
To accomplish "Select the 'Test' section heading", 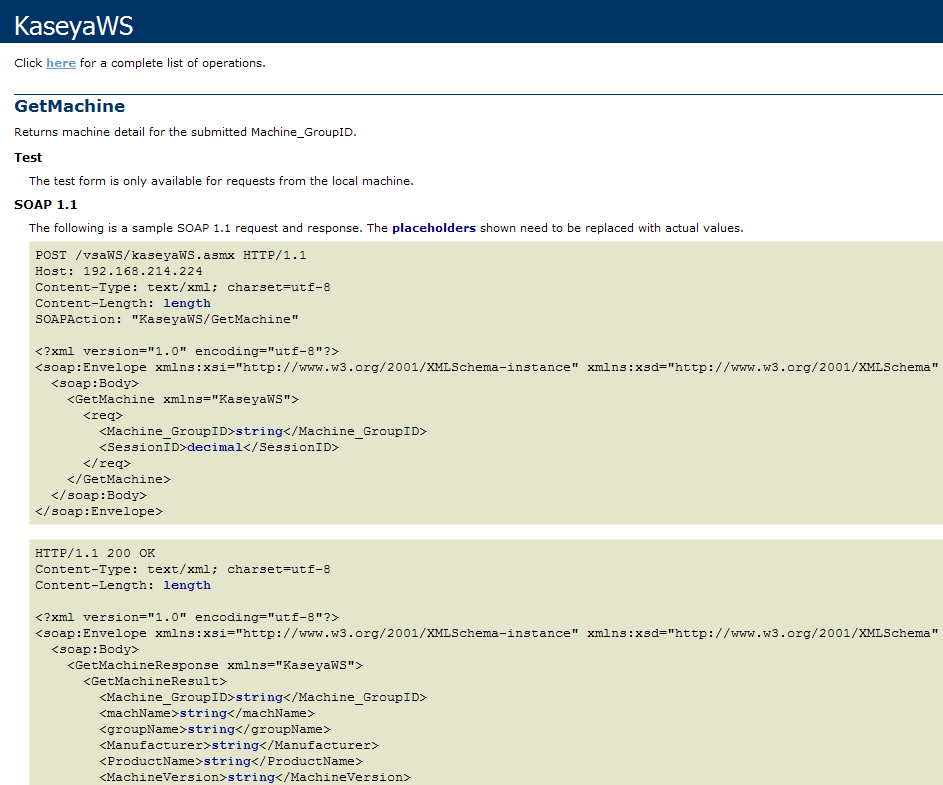I will click(28, 158).
